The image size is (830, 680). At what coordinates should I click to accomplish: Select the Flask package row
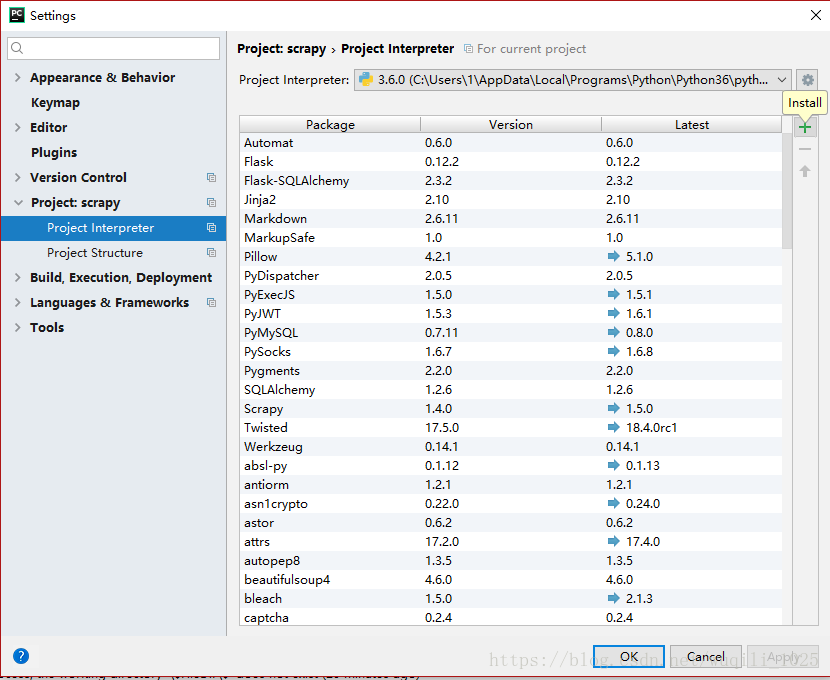pyautogui.click(x=511, y=162)
